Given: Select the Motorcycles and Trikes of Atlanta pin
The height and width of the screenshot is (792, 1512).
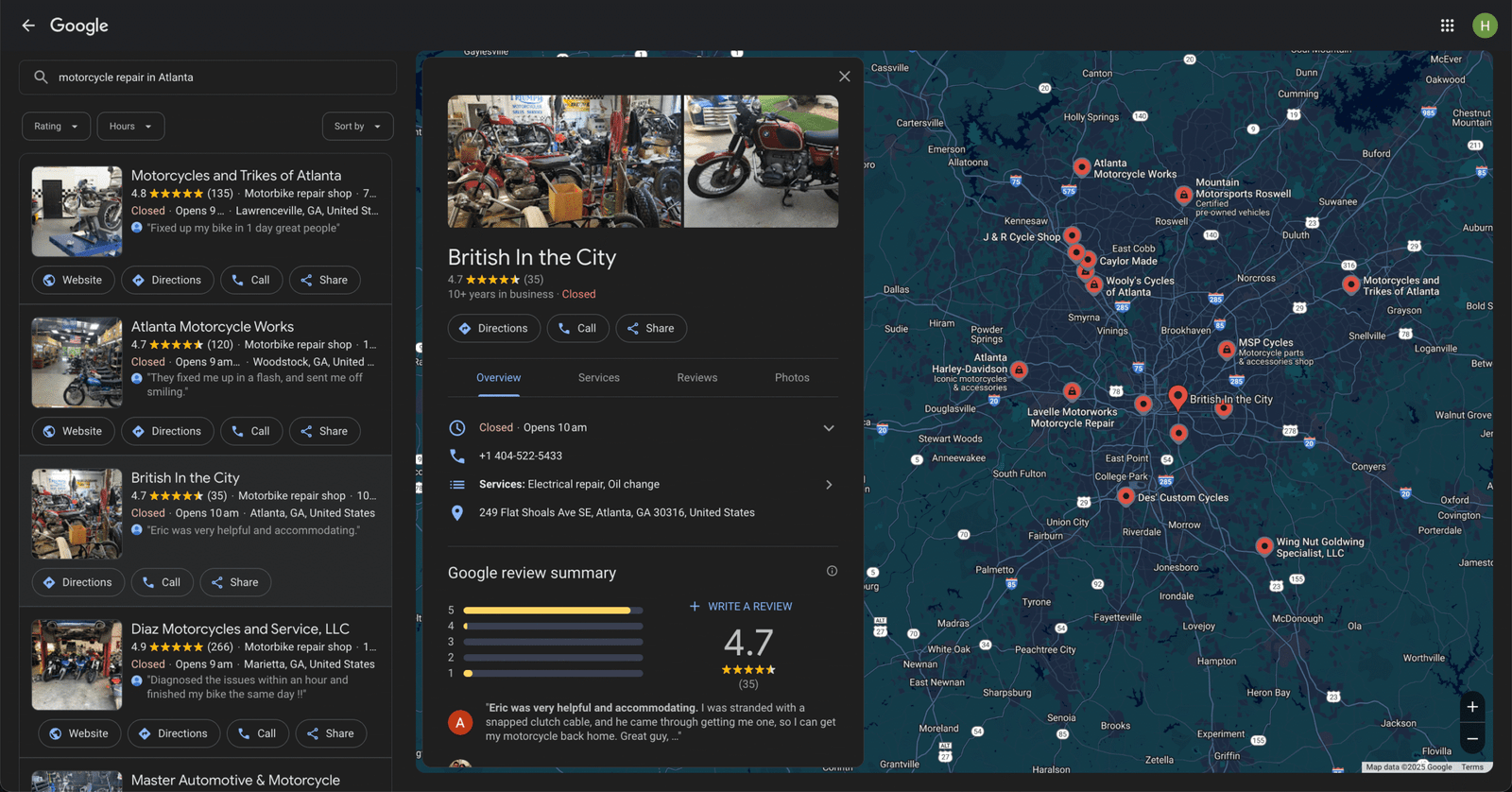Looking at the screenshot, I should [1350, 284].
